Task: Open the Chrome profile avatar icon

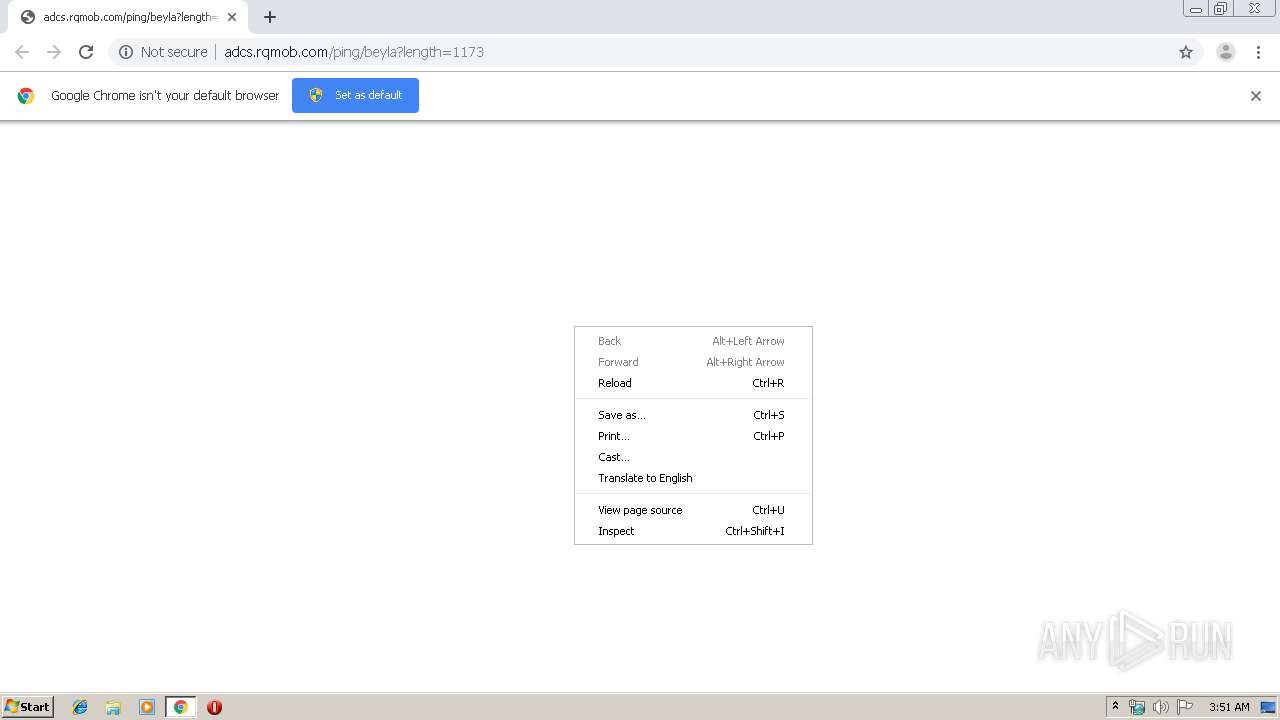Action: (1226, 52)
